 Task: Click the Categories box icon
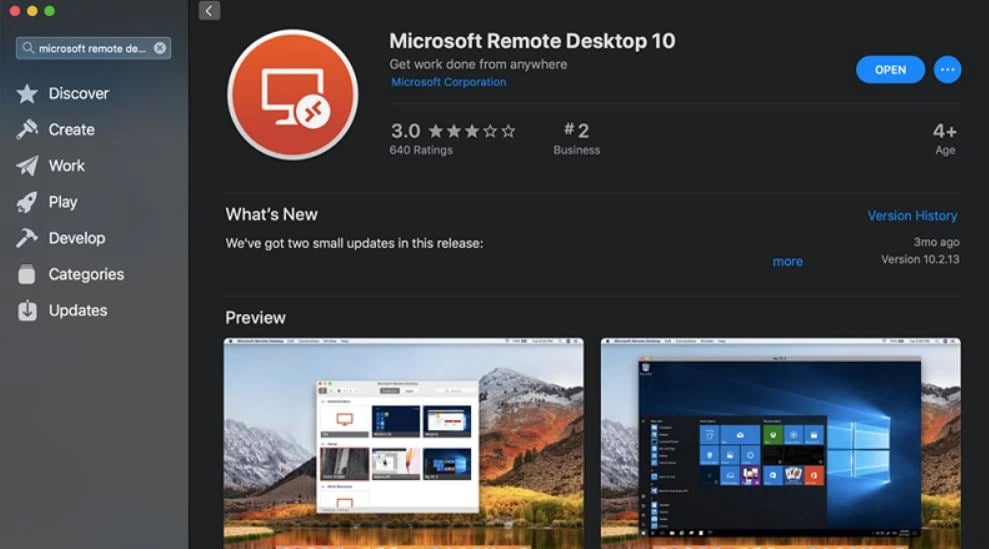26,274
